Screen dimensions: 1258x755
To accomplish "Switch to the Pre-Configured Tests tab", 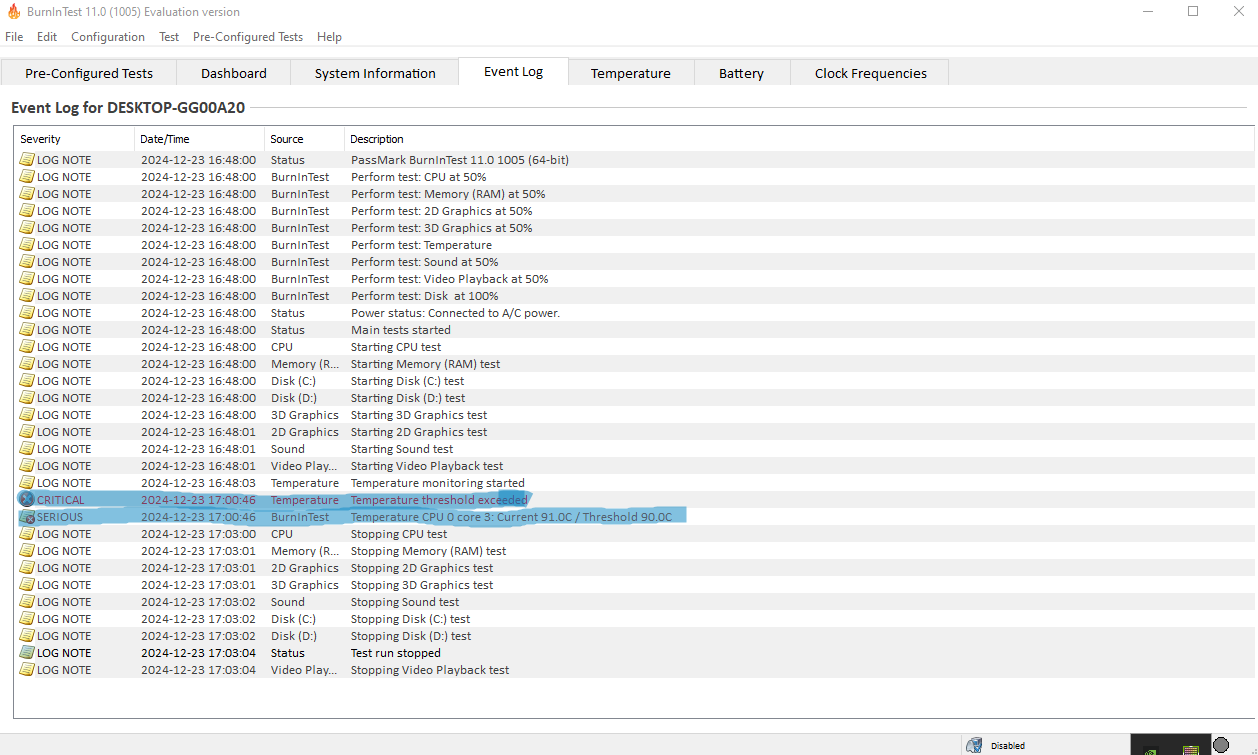I will tap(89, 73).
